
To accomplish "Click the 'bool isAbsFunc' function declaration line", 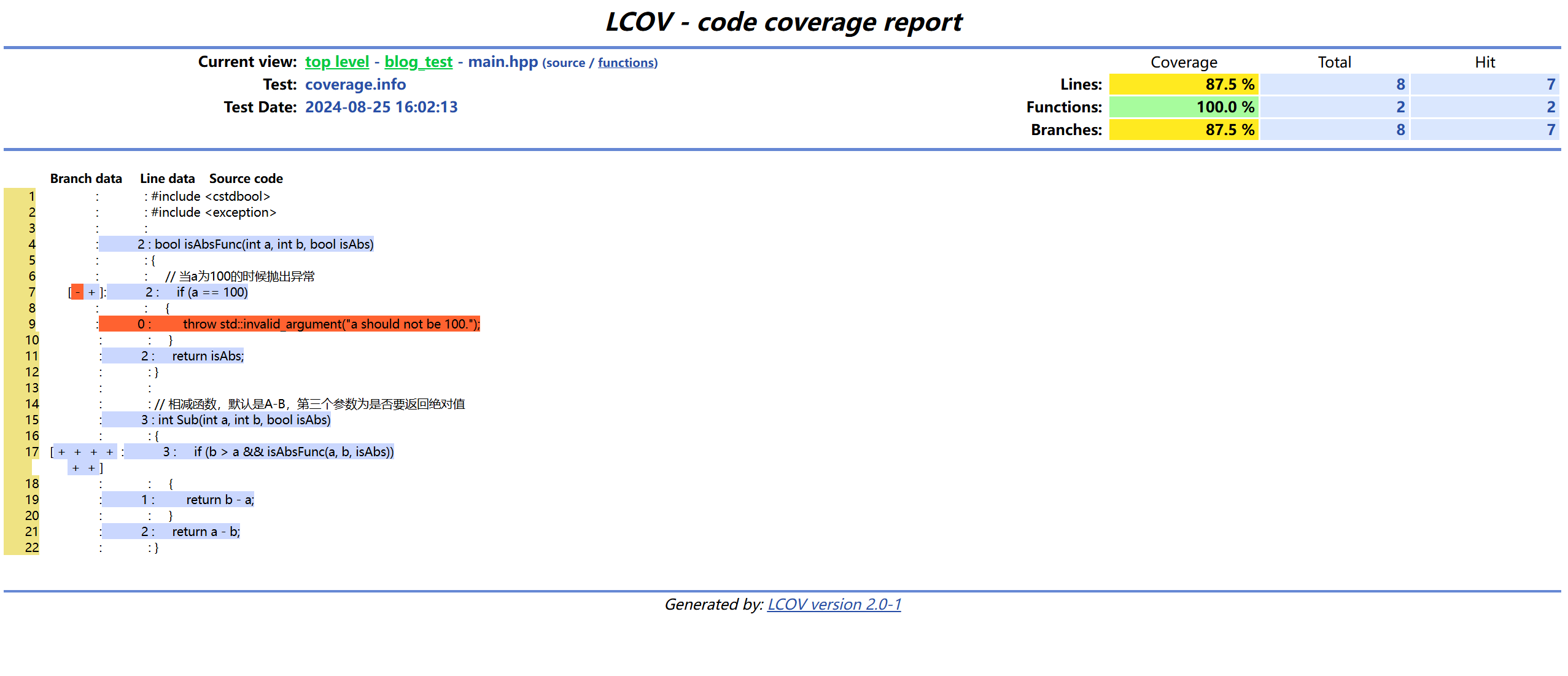I will coord(263,244).
